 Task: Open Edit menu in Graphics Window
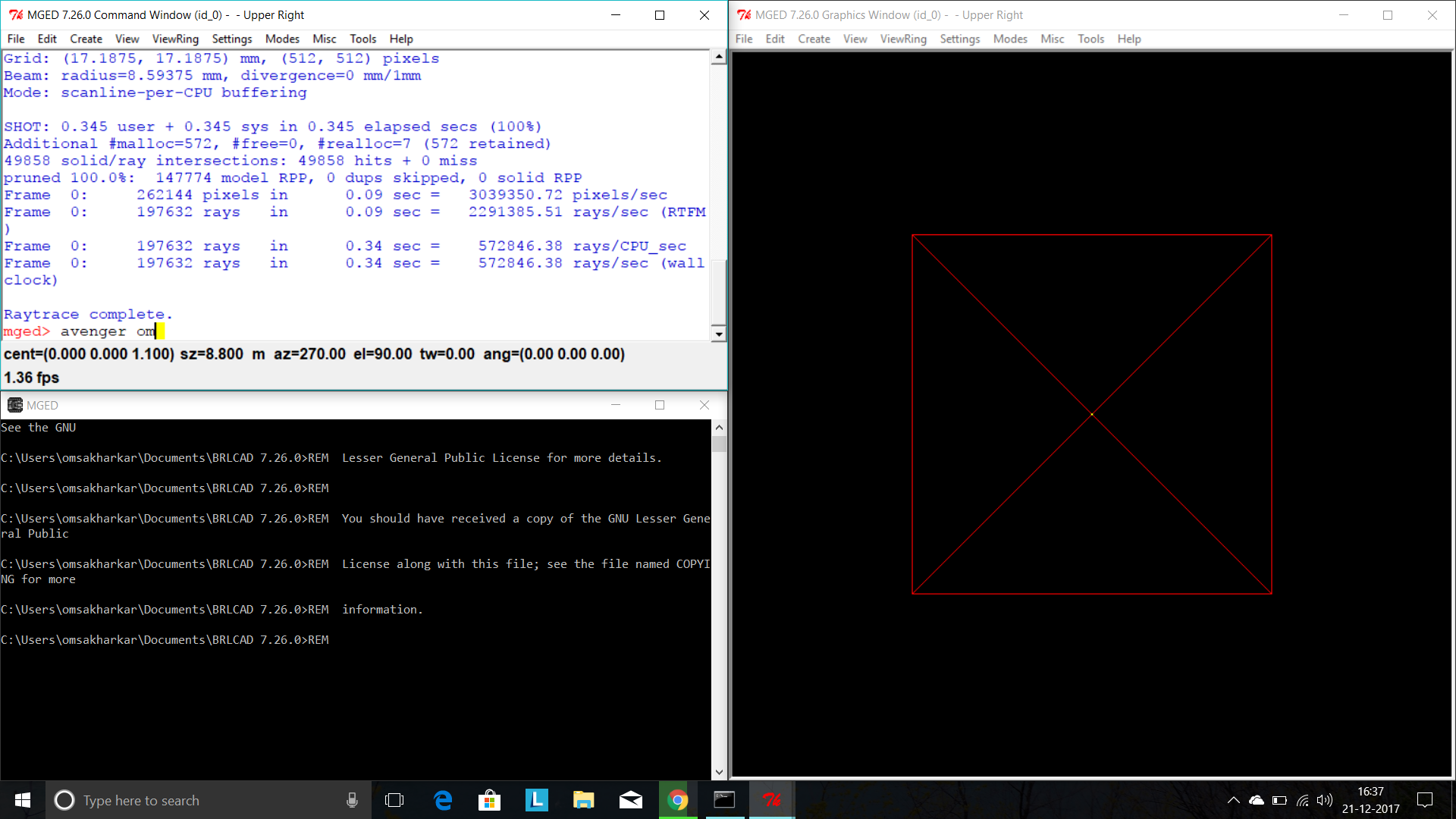pyautogui.click(x=775, y=39)
